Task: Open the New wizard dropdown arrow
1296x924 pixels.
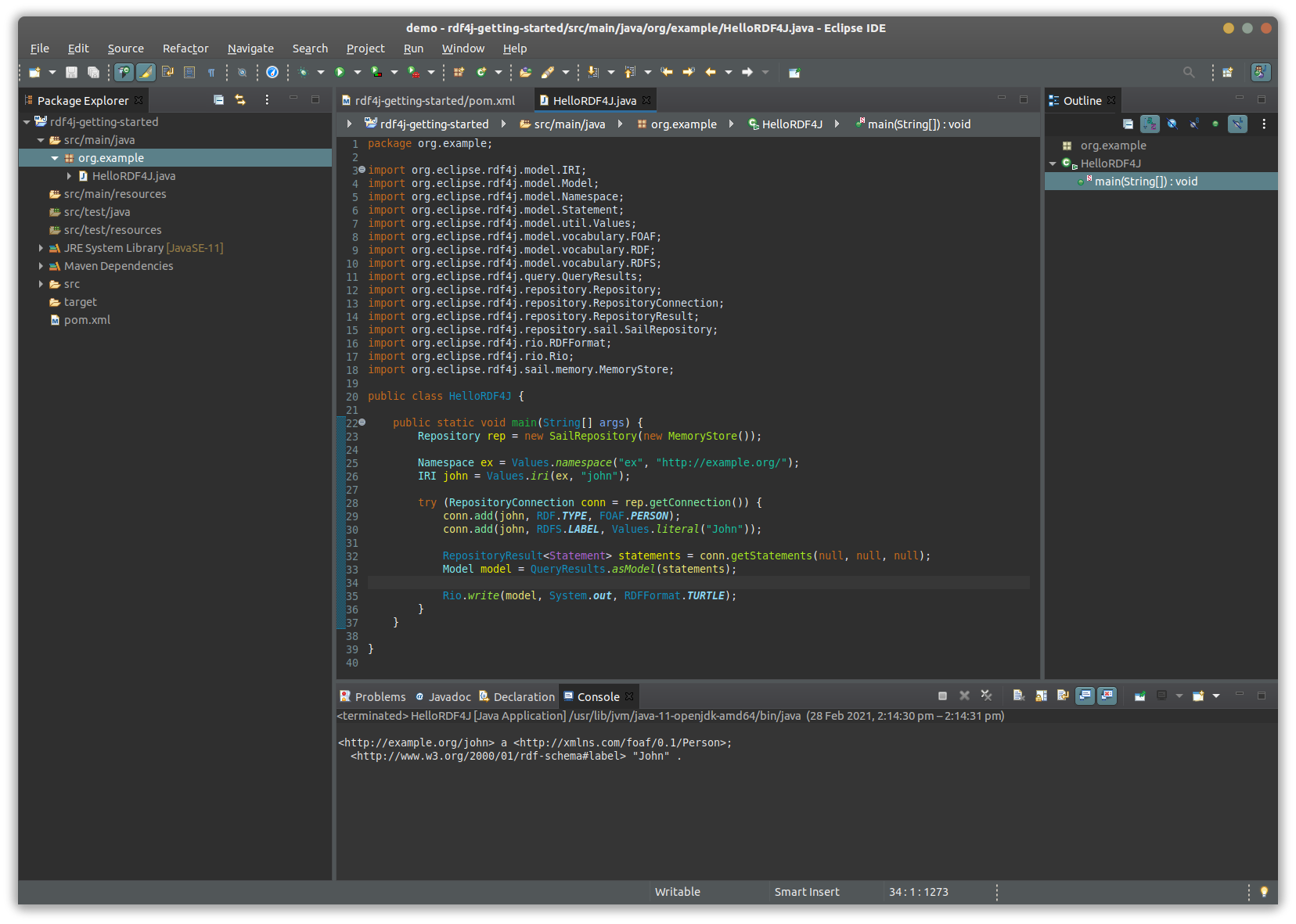Action: 52,72
